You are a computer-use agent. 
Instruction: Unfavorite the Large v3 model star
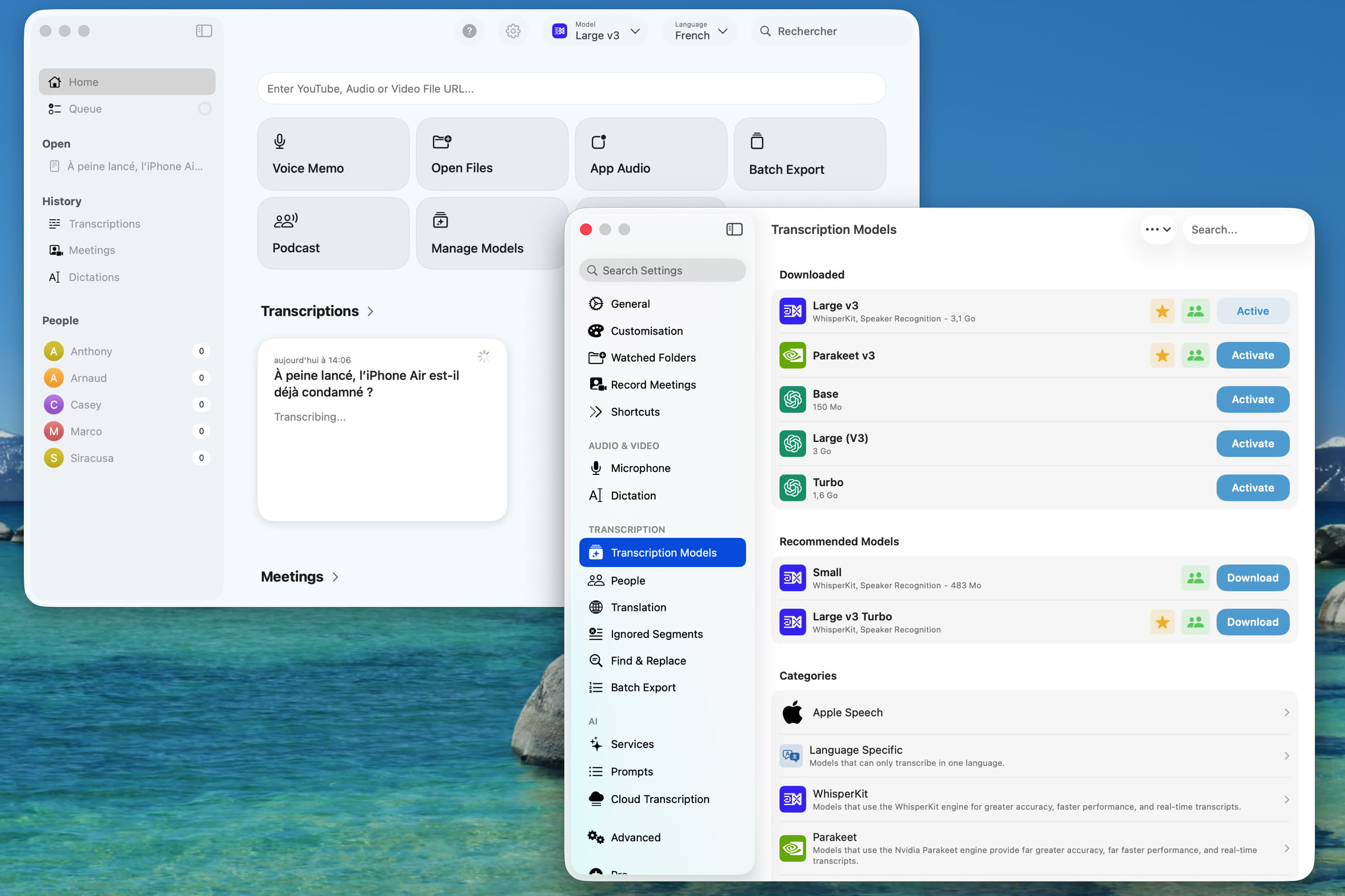pyautogui.click(x=1161, y=310)
